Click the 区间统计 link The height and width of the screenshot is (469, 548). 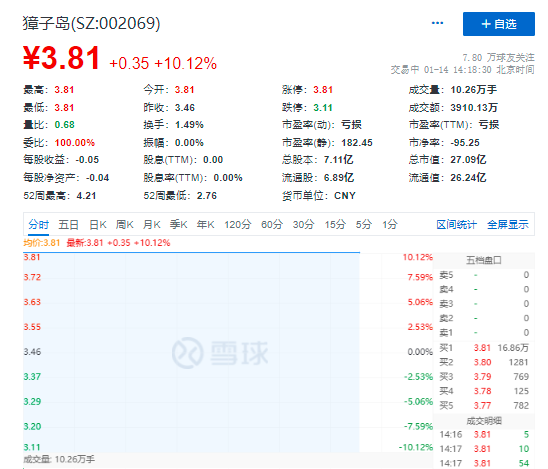tap(456, 224)
